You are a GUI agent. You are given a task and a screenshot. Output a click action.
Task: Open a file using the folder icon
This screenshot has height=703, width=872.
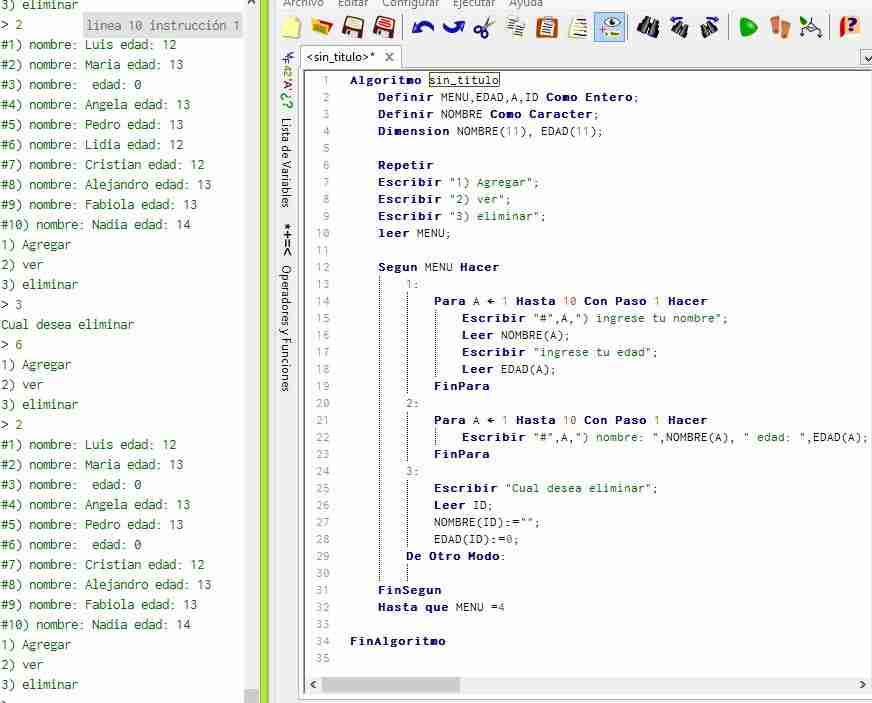click(x=321, y=27)
